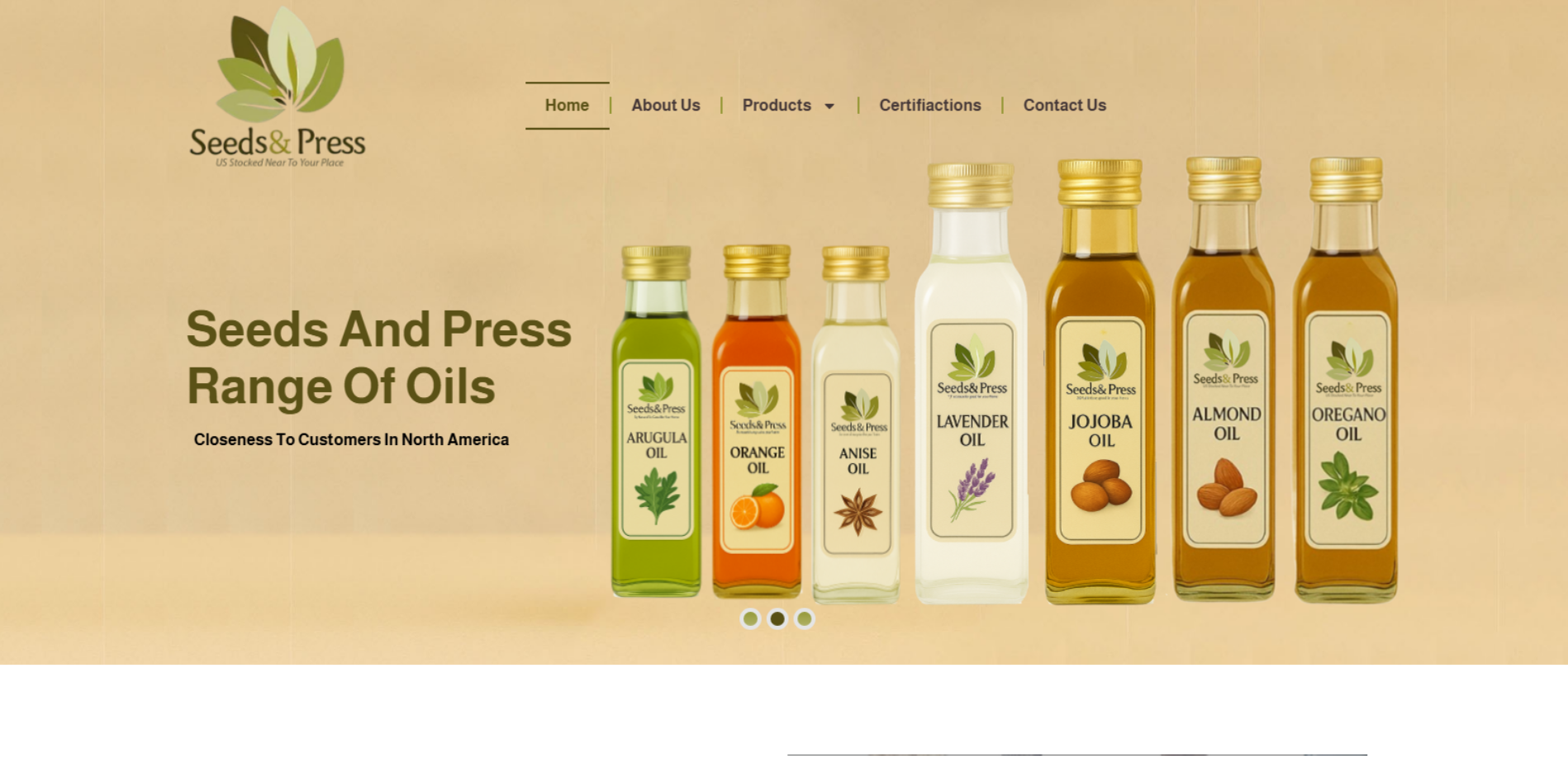1568x763 pixels.
Task: Click the Almond Oil bottle
Action: click(x=1224, y=380)
